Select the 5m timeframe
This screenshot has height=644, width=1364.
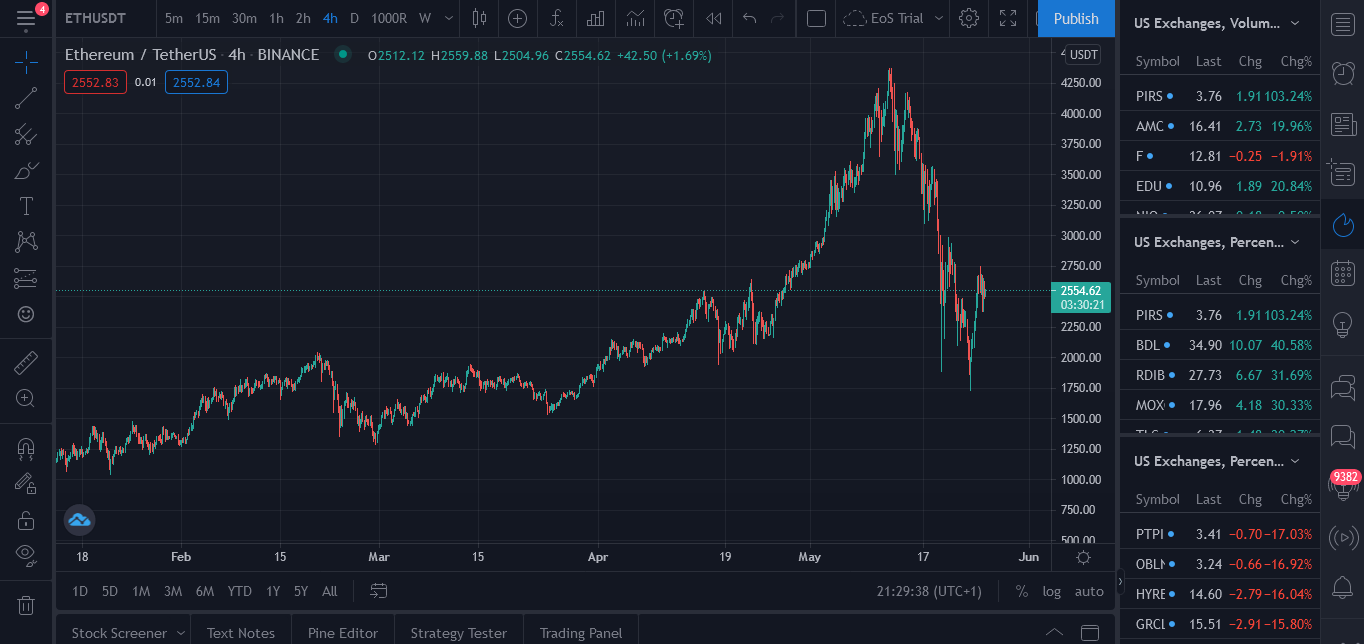(x=174, y=18)
